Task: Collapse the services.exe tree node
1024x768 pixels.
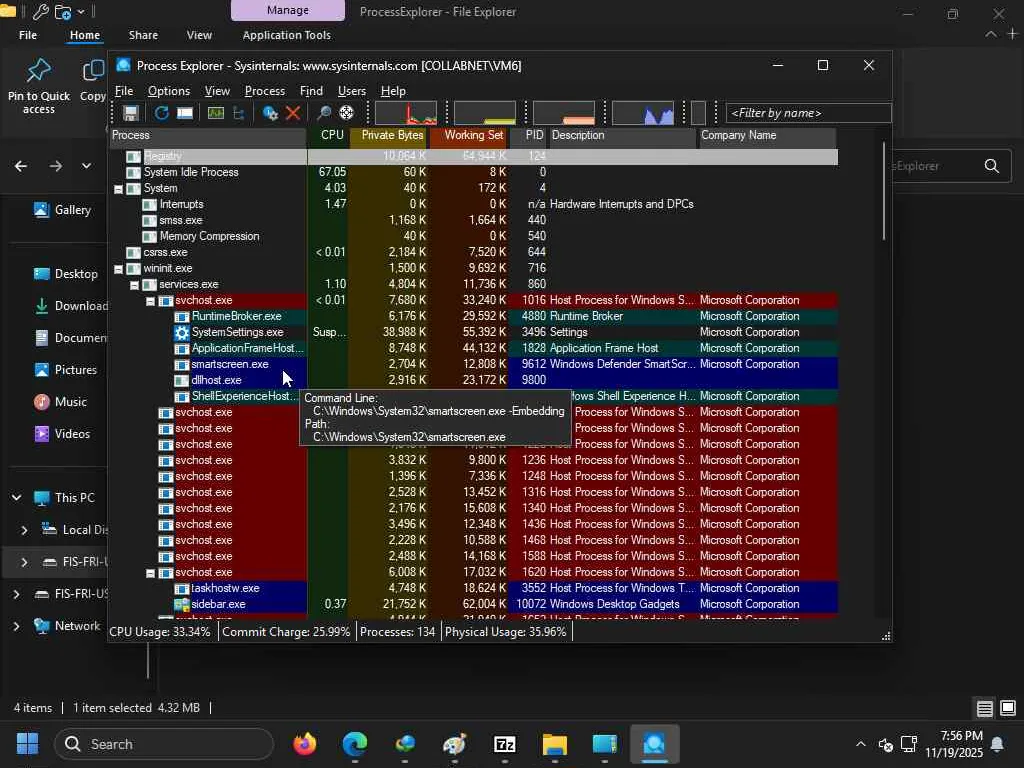Action: [134, 285]
